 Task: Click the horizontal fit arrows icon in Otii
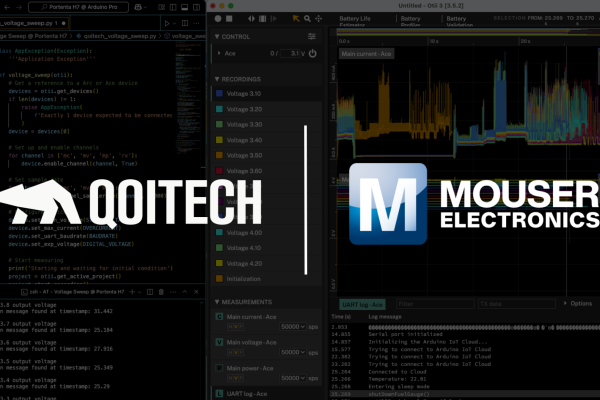point(251,18)
